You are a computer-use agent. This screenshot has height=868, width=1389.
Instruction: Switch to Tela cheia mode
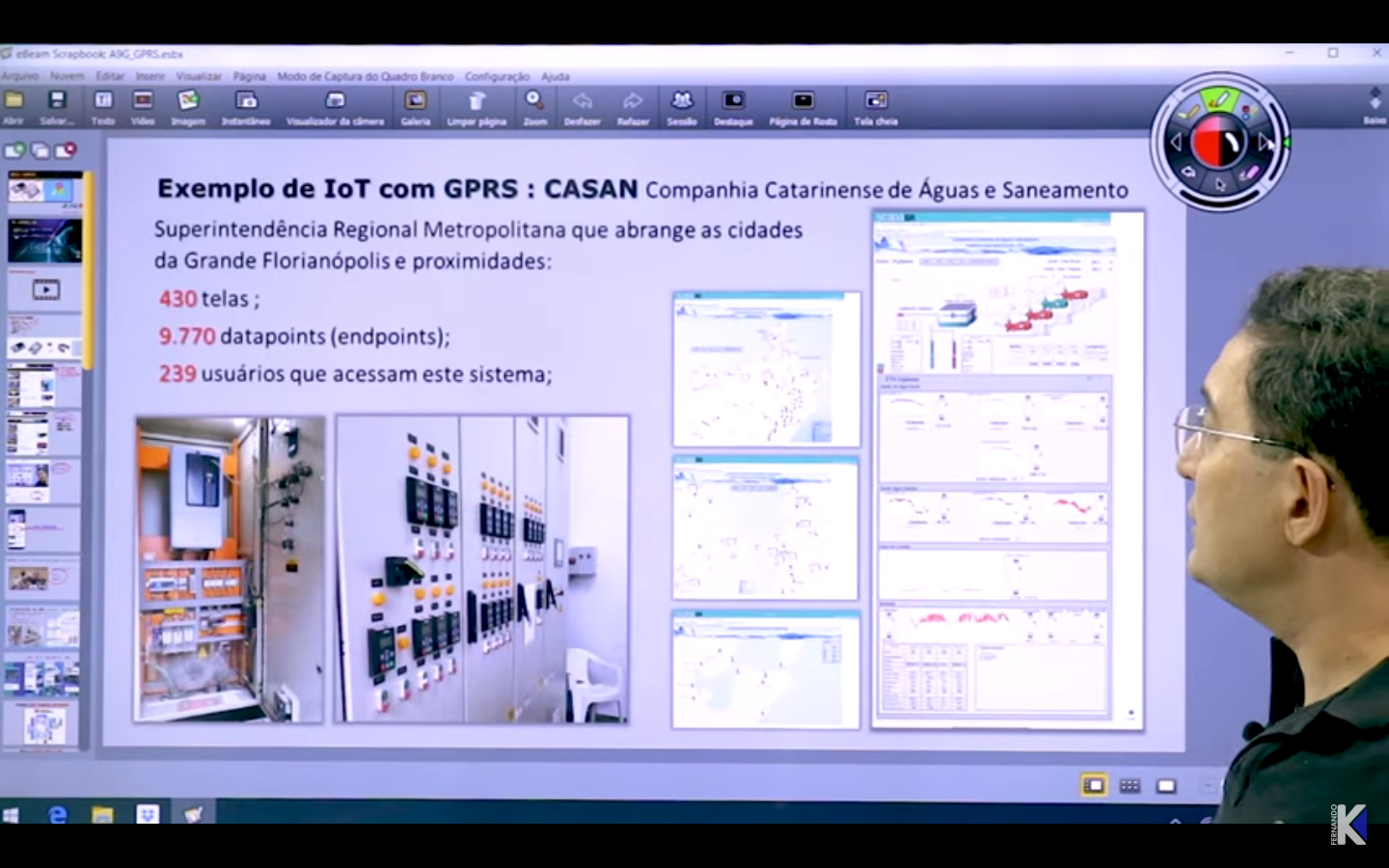pos(876,106)
